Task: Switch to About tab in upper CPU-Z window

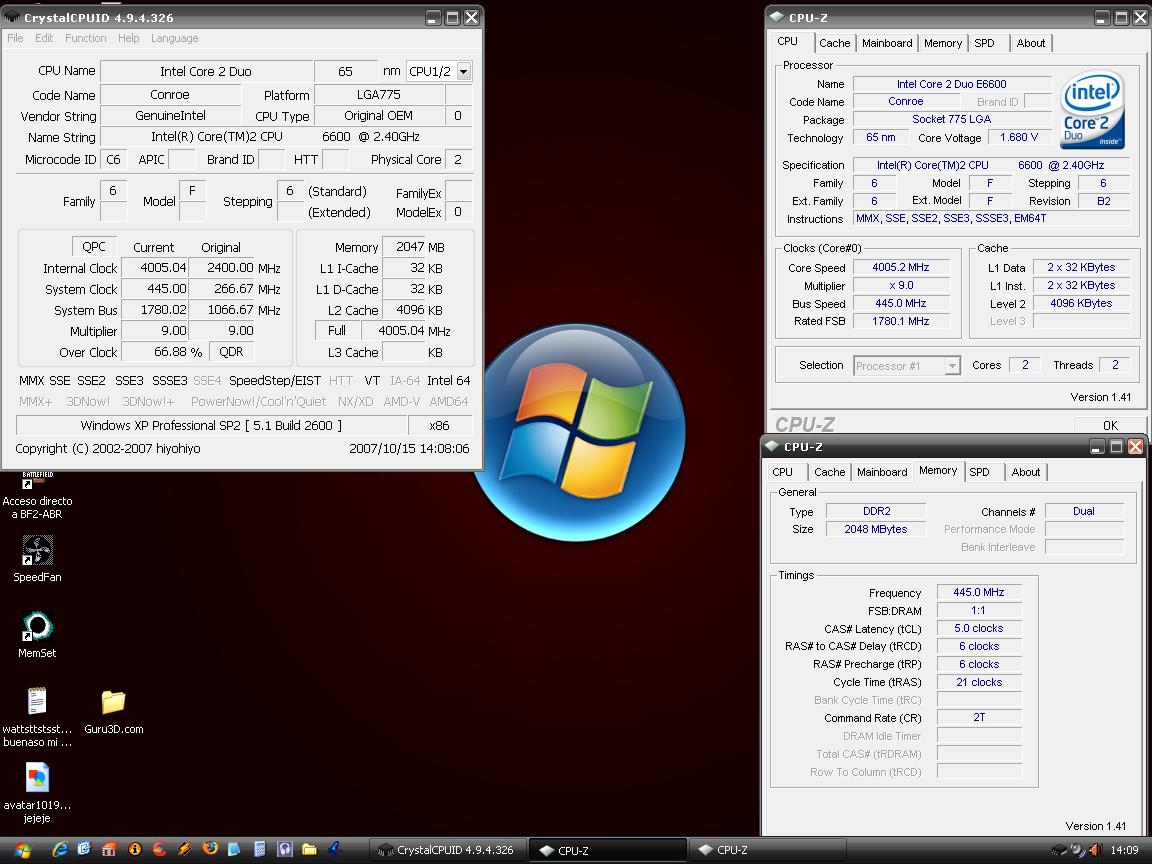Action: point(1031,43)
